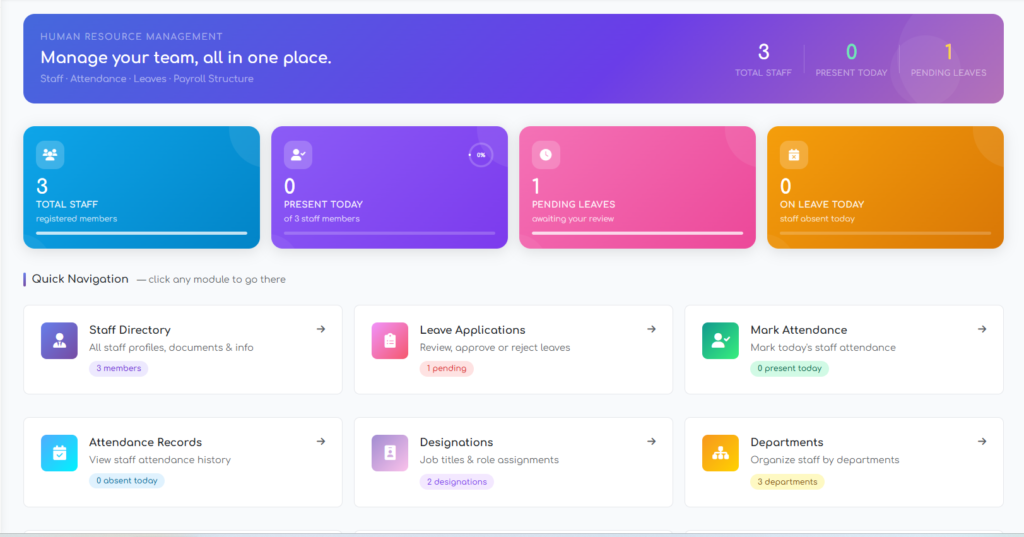Select the blue Total Staff card label
This screenshot has width=1024, height=537.
pos(67,204)
